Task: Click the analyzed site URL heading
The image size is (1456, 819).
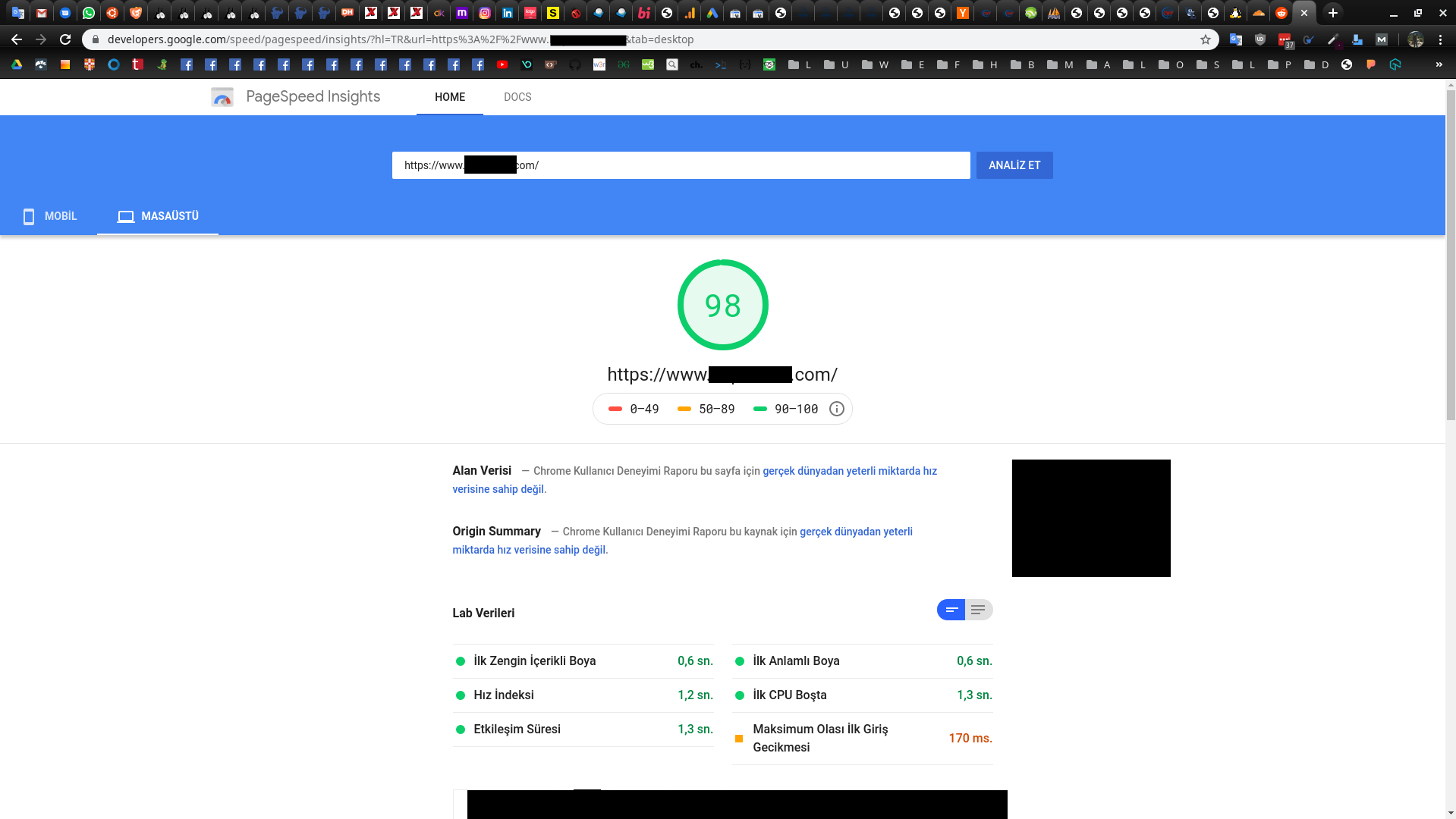Action: [722, 375]
